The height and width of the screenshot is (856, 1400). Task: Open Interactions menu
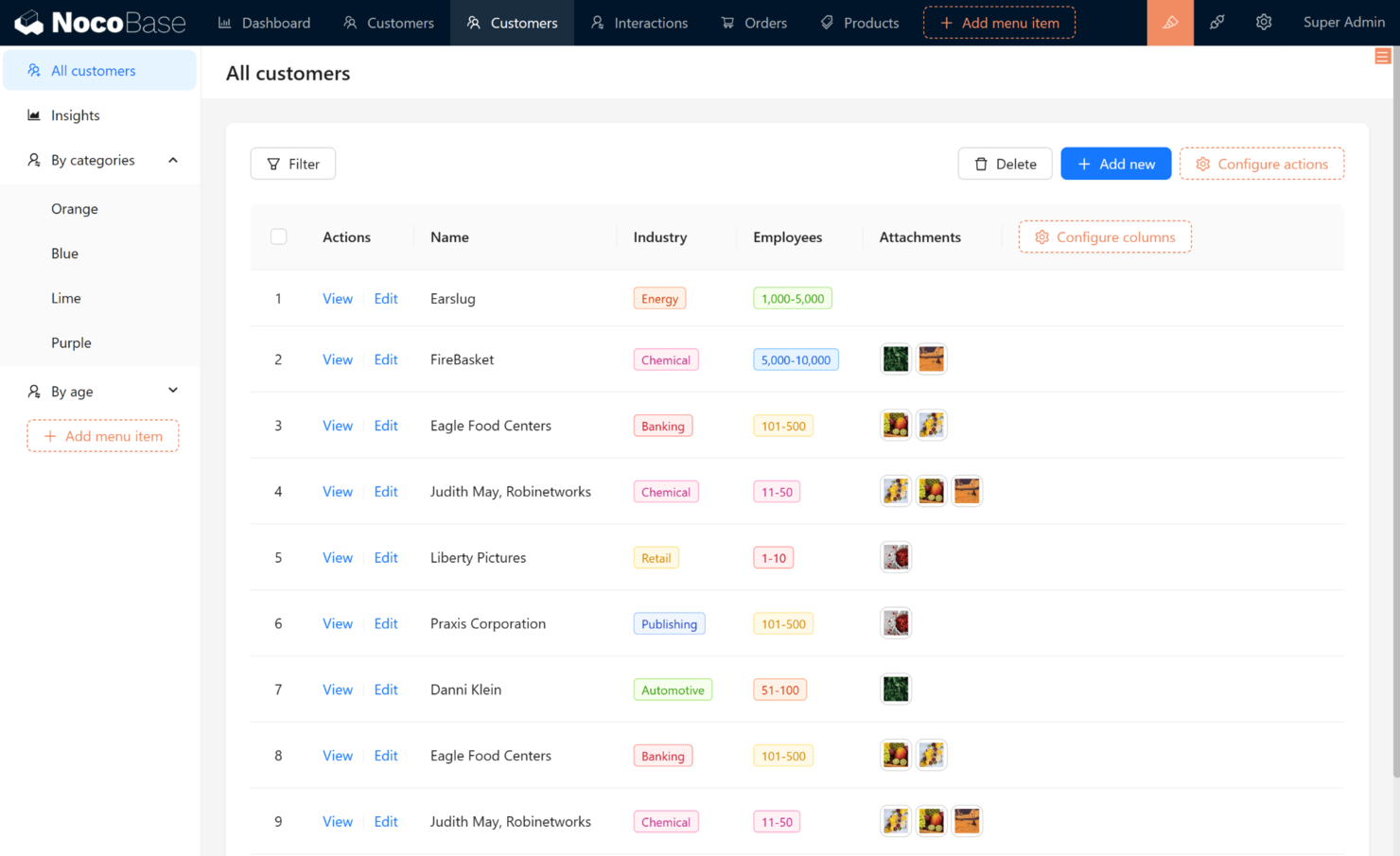pos(639,23)
